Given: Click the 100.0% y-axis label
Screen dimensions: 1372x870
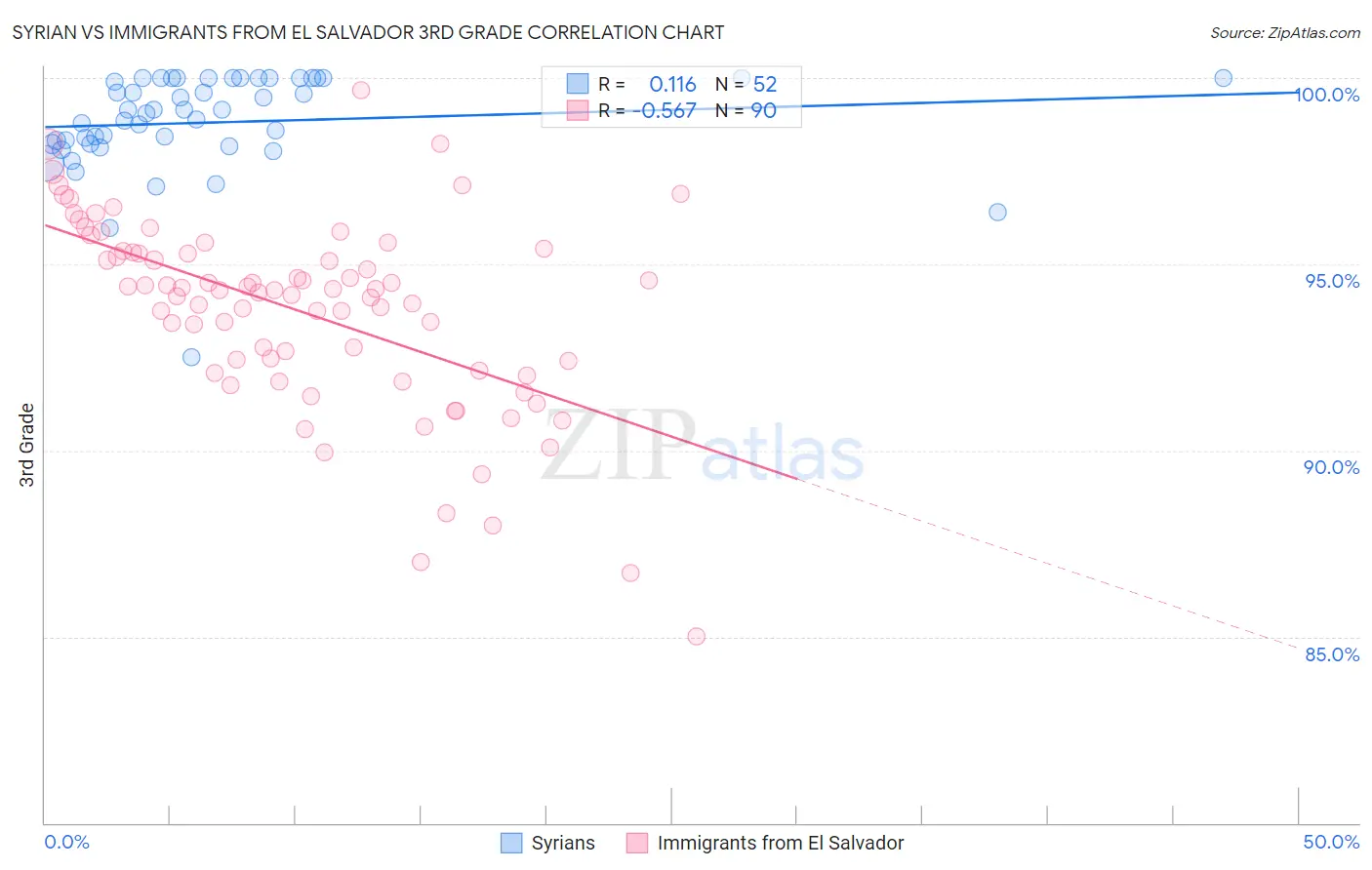Looking at the screenshot, I should pyautogui.click(x=1327, y=95).
